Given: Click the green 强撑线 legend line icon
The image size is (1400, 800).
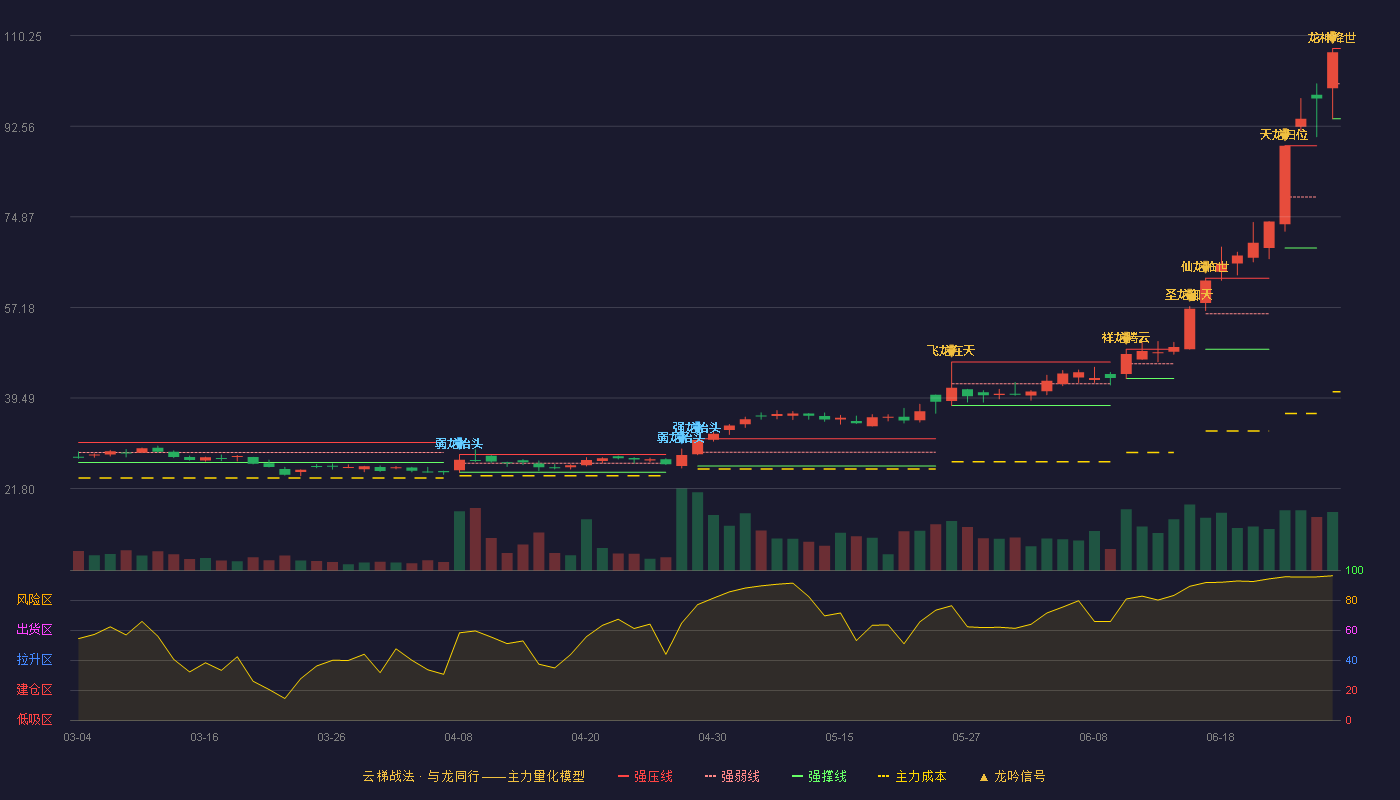Looking at the screenshot, I should [x=797, y=777].
